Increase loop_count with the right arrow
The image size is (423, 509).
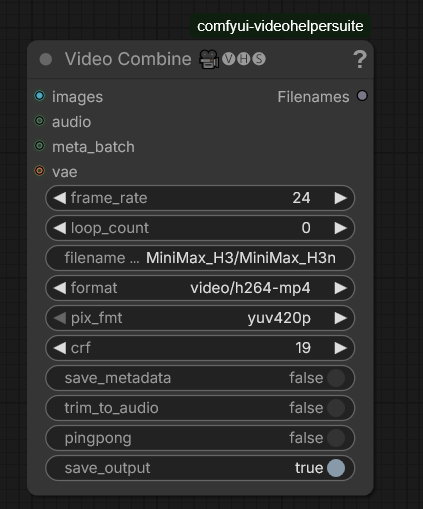pos(341,228)
